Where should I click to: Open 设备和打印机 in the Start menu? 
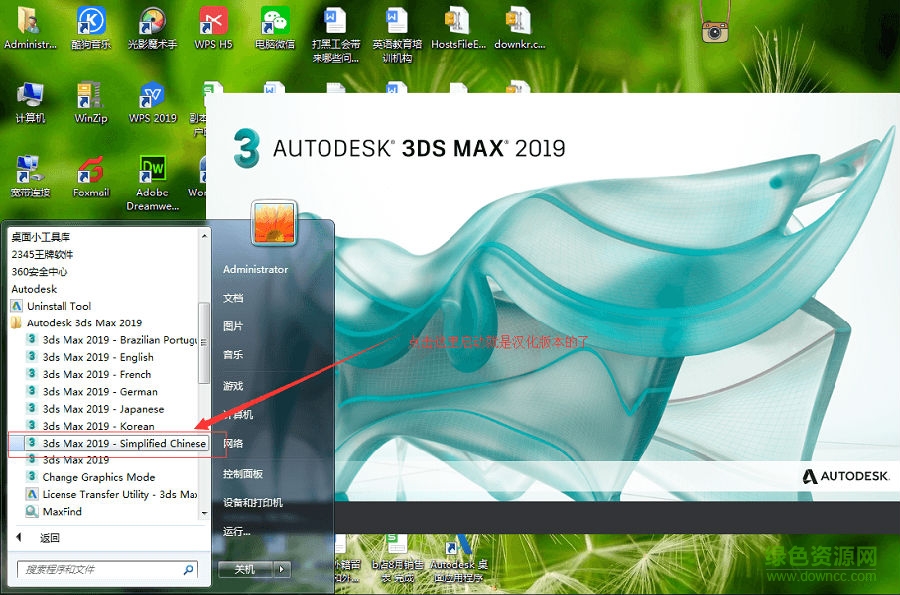252,502
